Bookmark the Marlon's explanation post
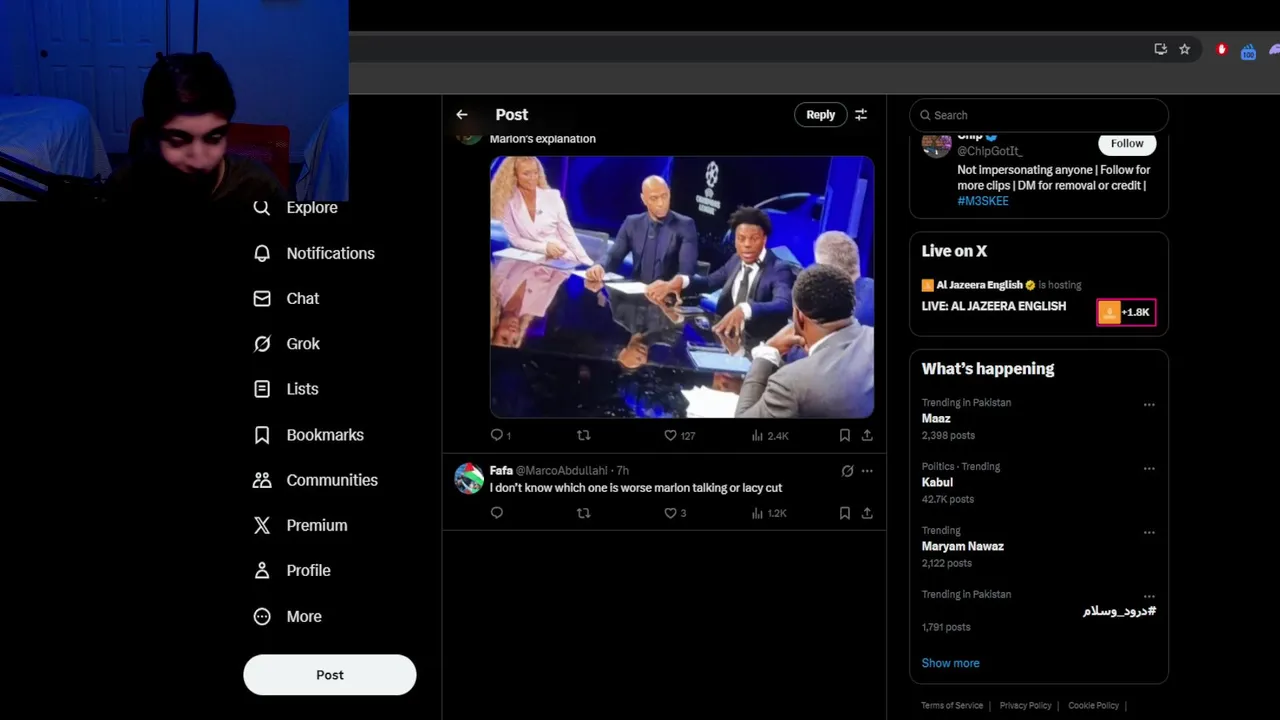Viewport: 1280px width, 720px height. pyautogui.click(x=845, y=435)
